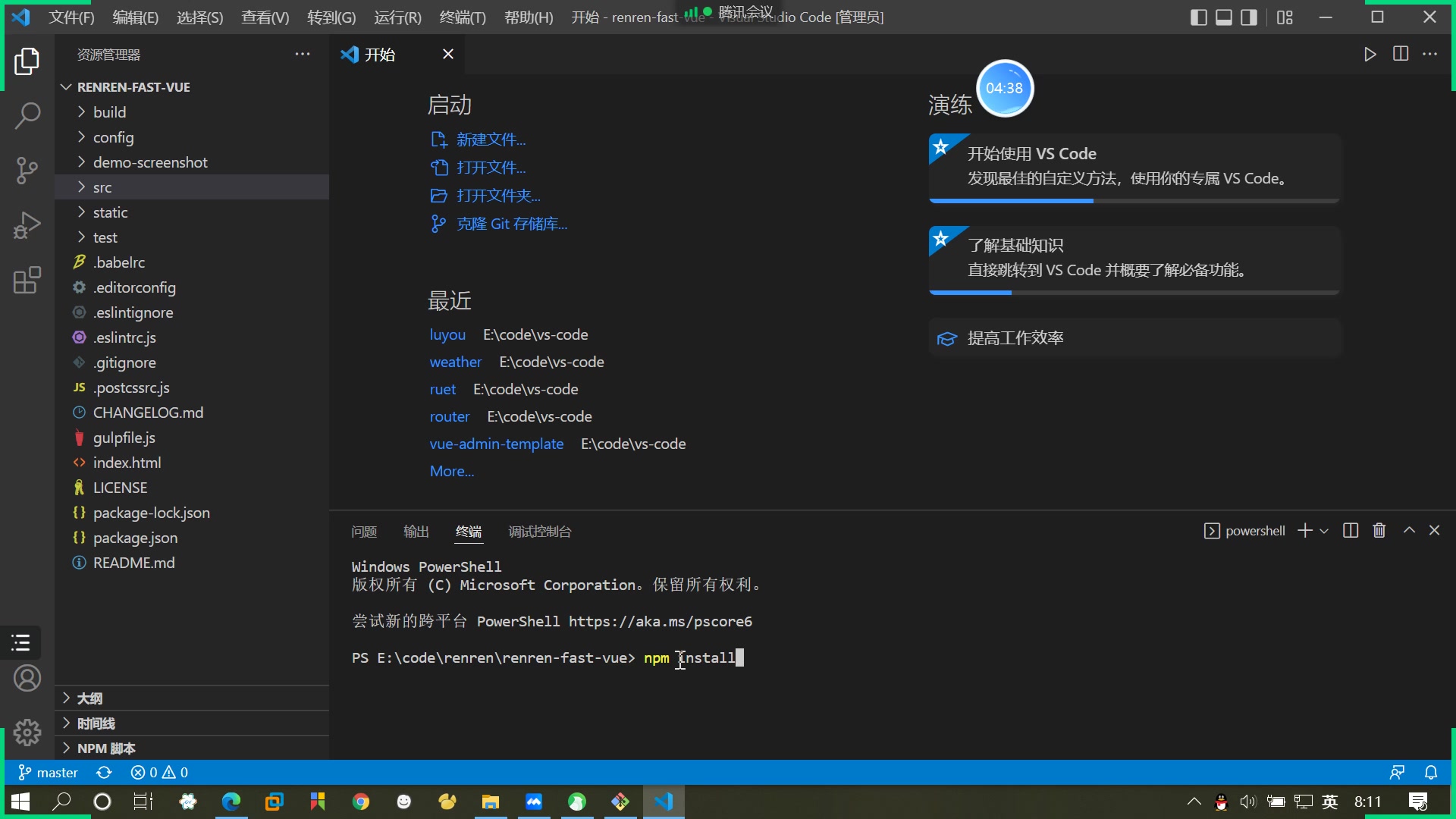Open recent project weather
This screenshot has height=819, width=1456.
456,362
